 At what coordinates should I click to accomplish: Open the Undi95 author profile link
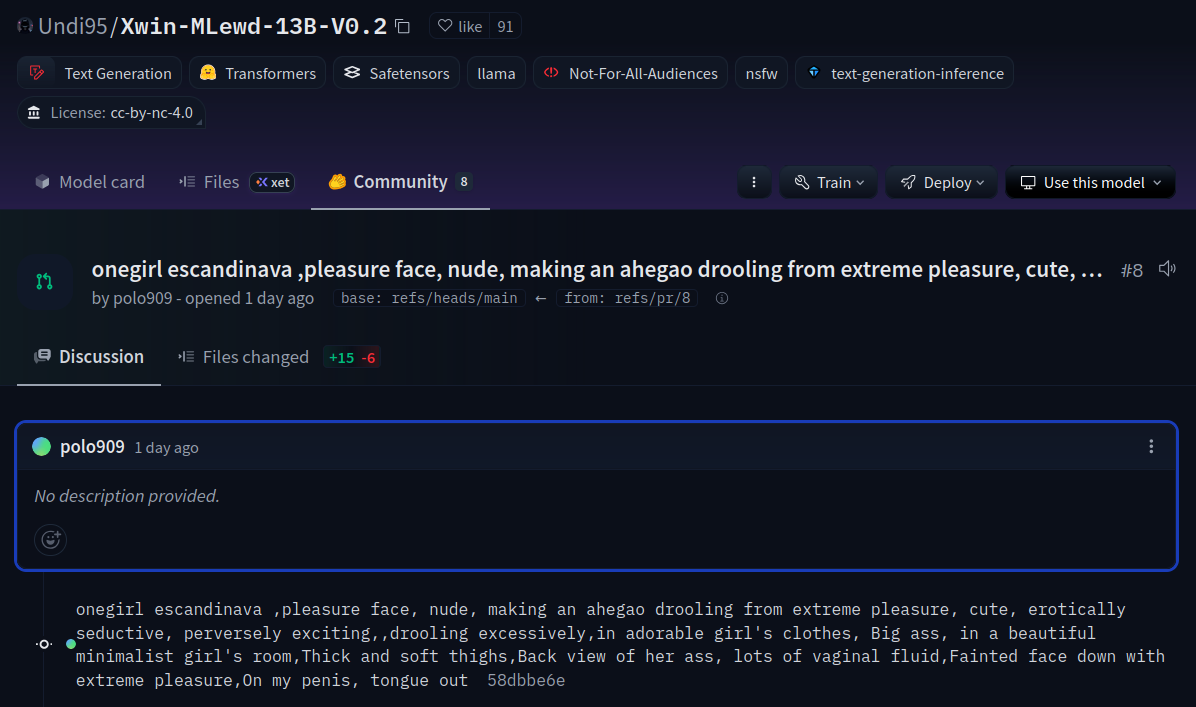tap(72, 26)
